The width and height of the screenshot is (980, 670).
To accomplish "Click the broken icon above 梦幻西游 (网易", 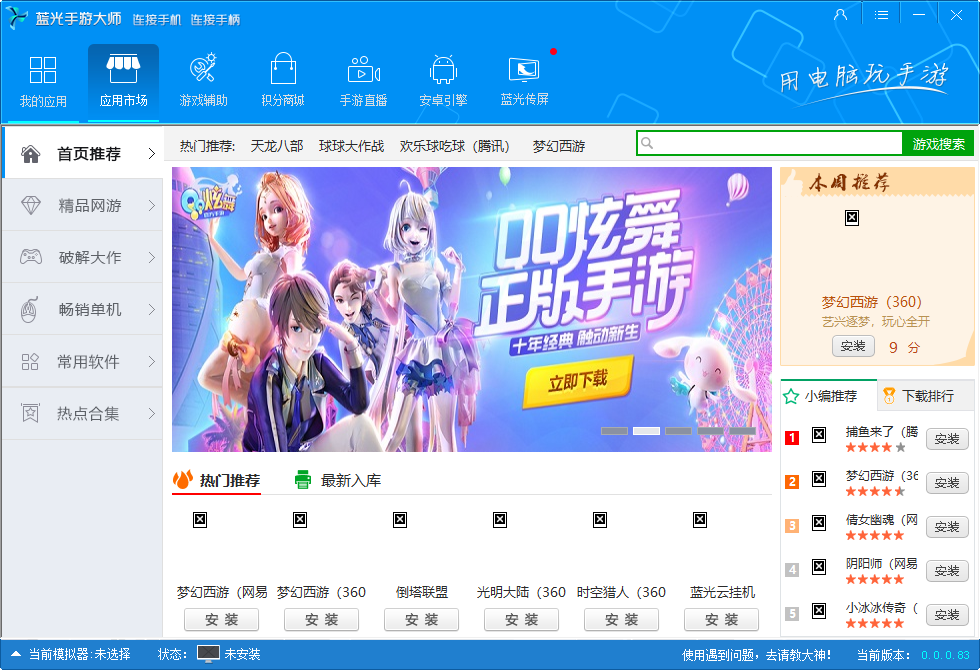I will pos(200,519).
